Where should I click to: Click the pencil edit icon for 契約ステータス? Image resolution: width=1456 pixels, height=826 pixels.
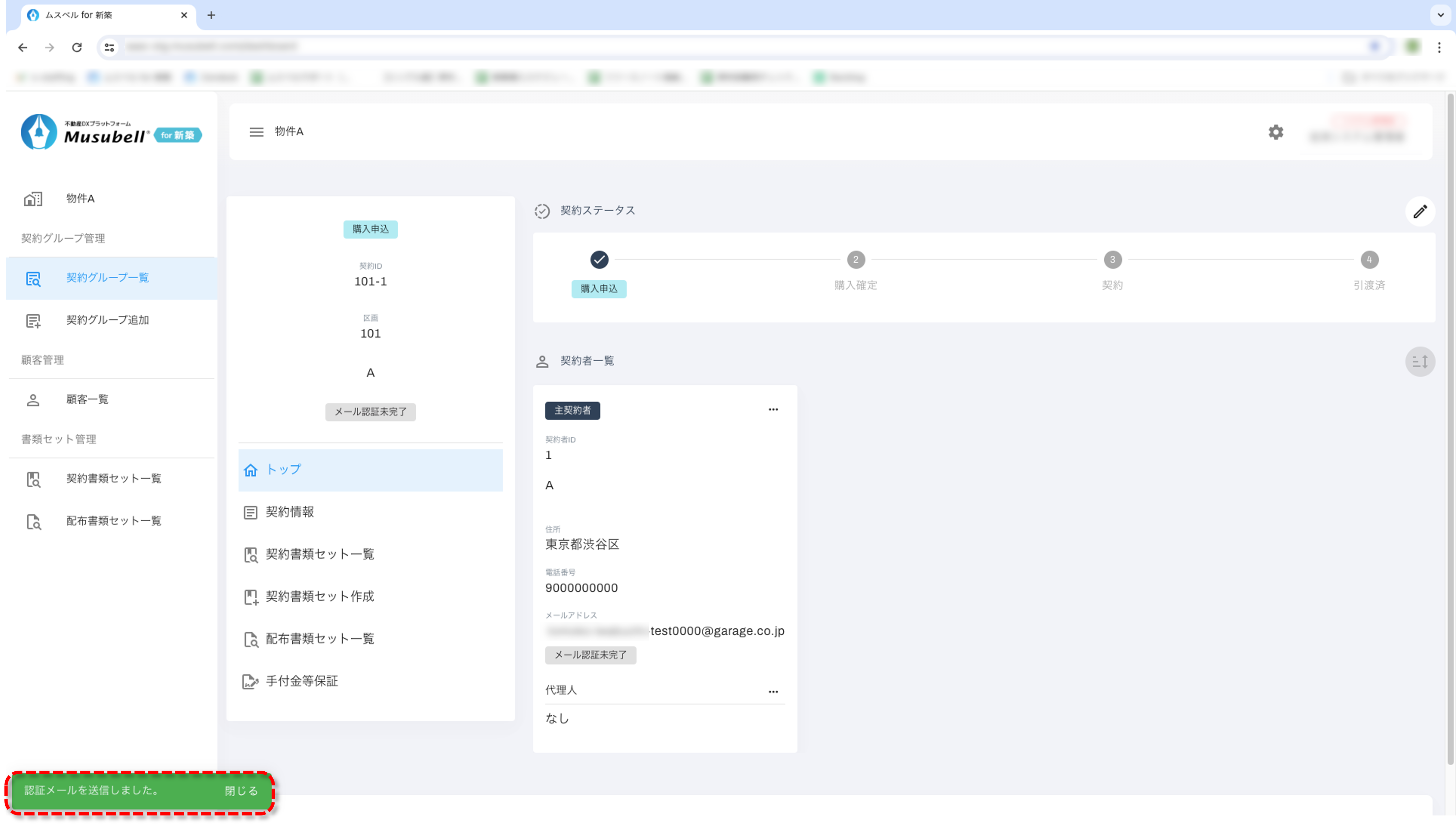[x=1420, y=212]
